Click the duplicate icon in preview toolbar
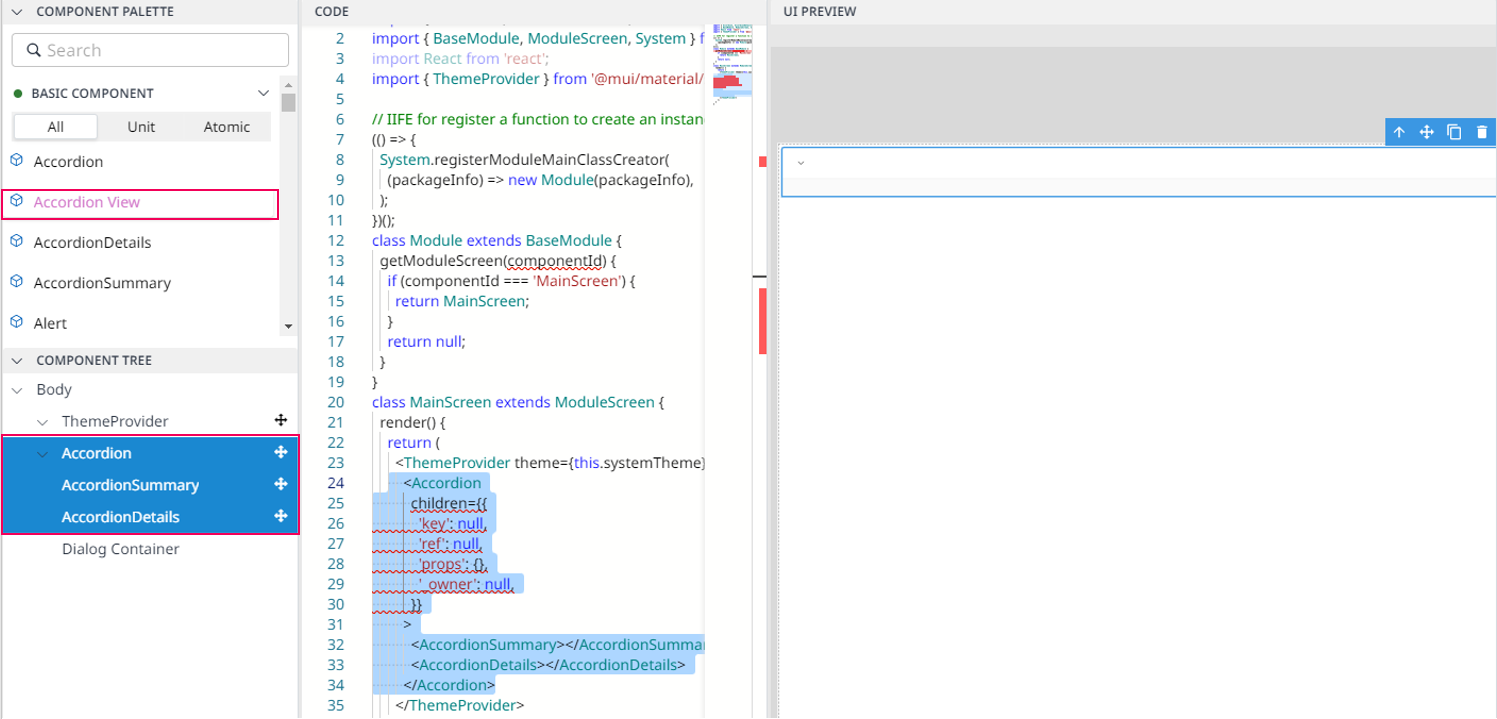 point(1454,132)
